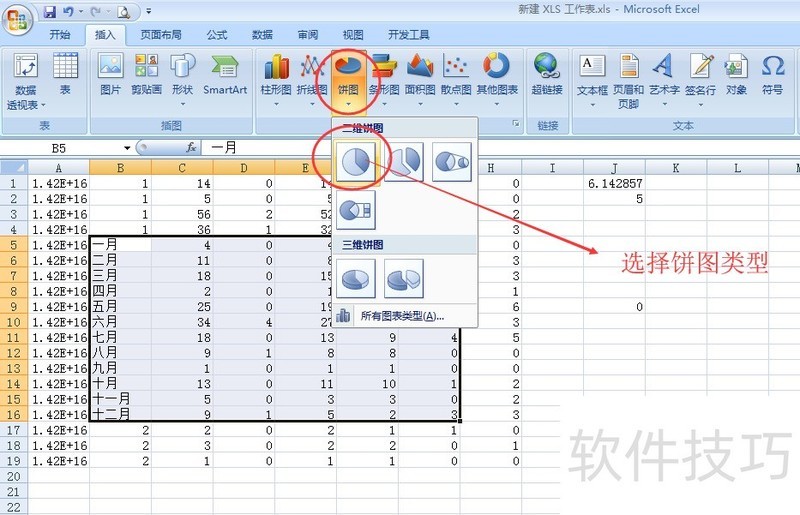Open the 视图 ribbon tab
The image size is (800, 515).
tap(353, 35)
